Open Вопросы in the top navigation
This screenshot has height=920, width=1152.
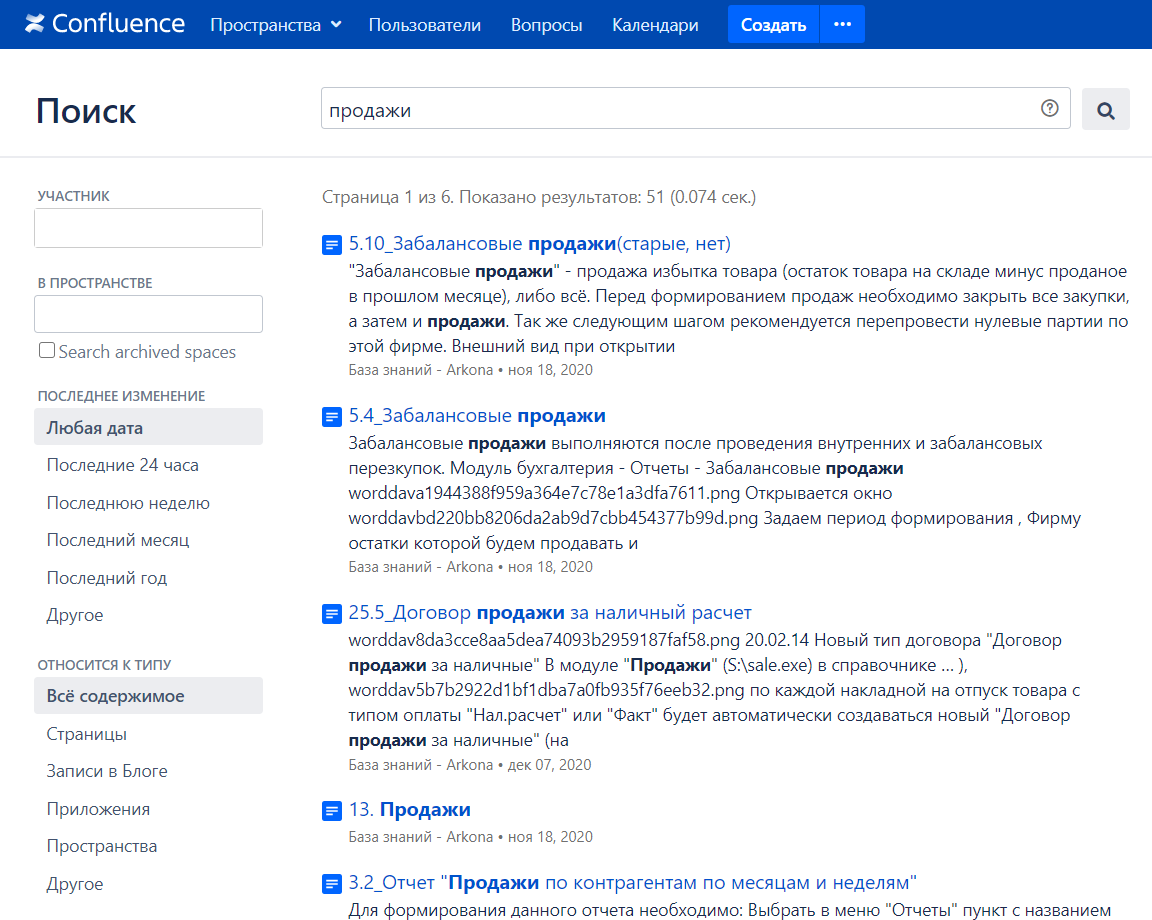(x=547, y=25)
